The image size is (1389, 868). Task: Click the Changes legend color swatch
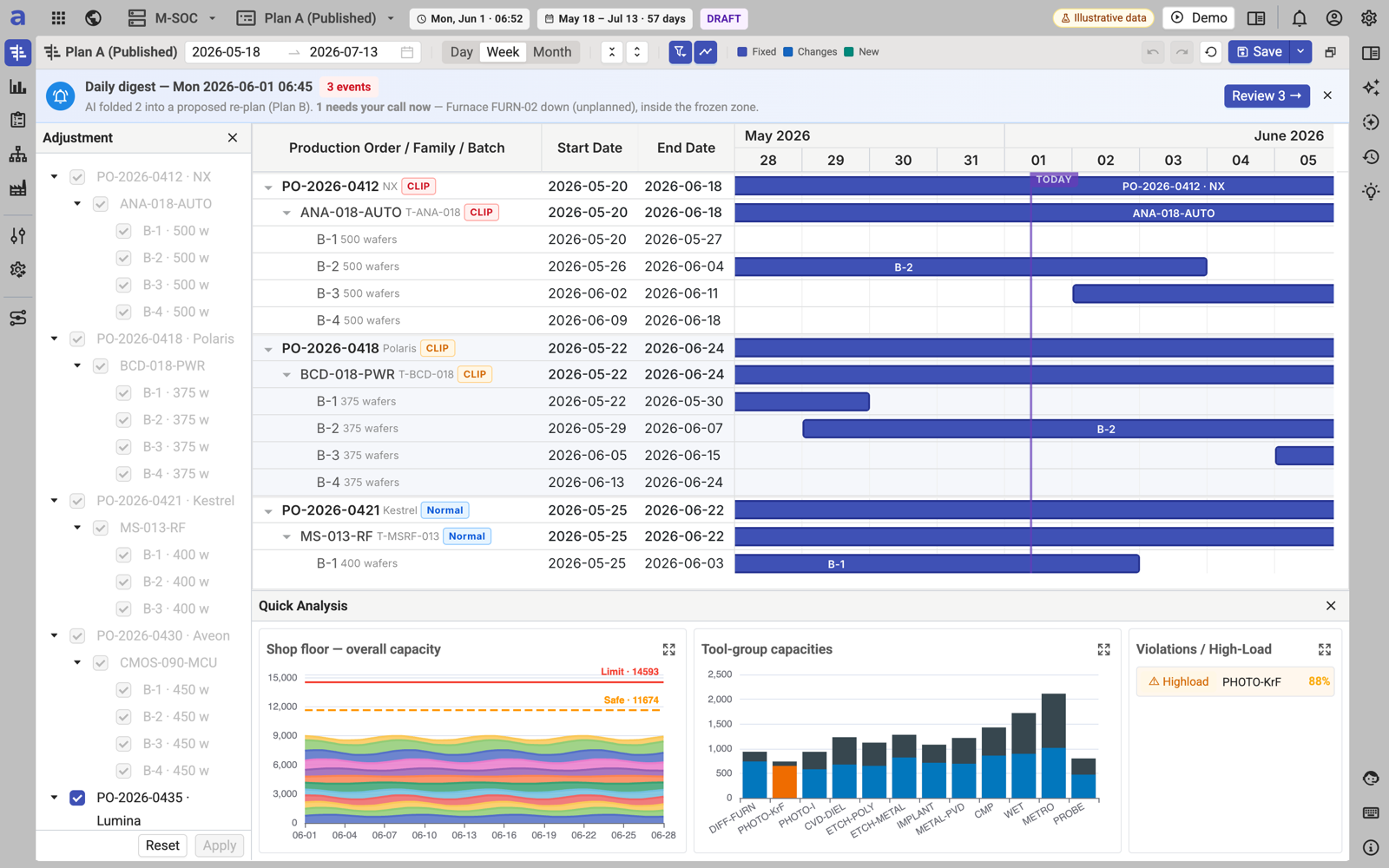(788, 52)
